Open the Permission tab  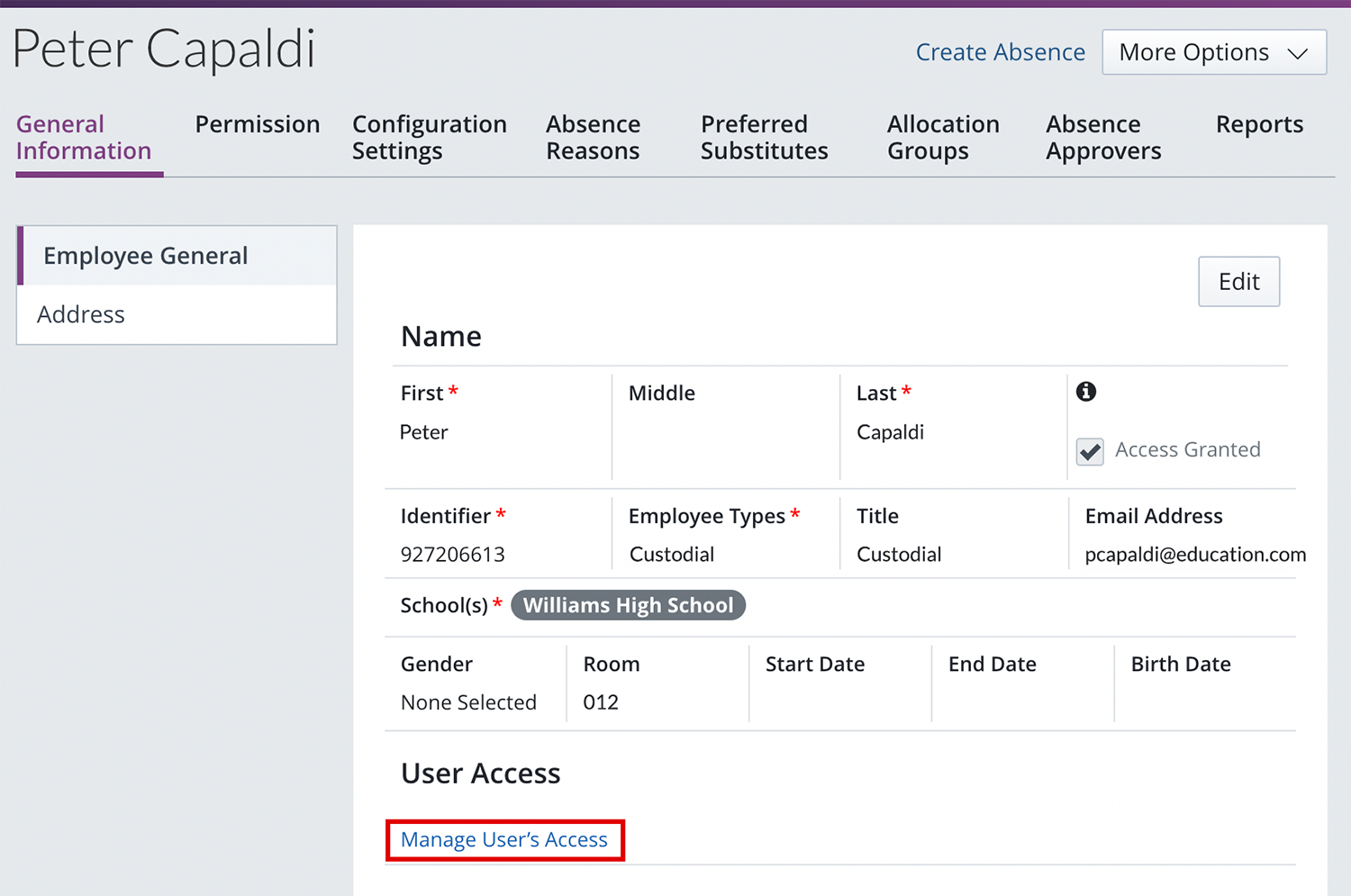click(258, 124)
